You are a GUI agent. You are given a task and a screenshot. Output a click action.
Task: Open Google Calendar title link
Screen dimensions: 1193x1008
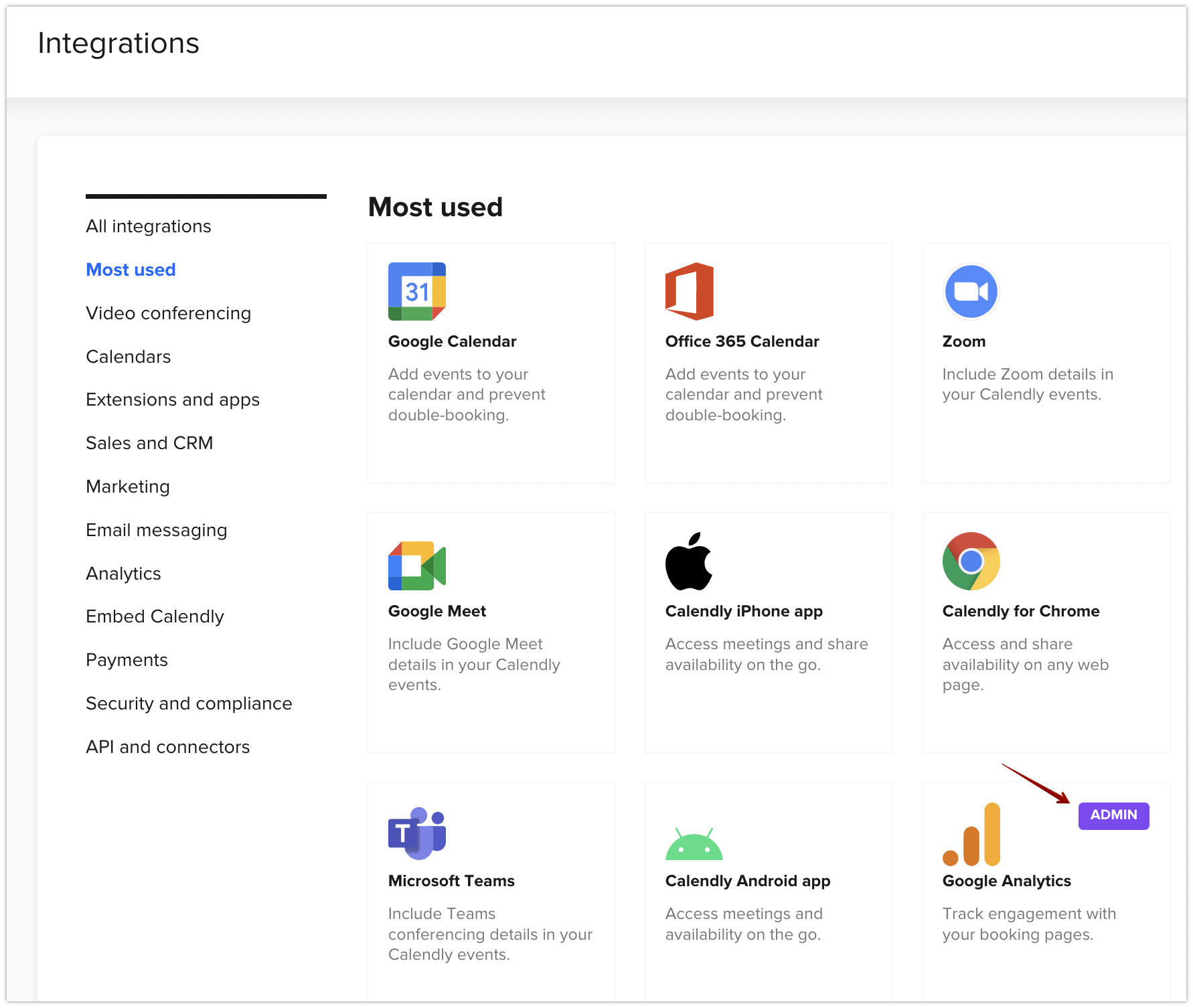tap(453, 341)
